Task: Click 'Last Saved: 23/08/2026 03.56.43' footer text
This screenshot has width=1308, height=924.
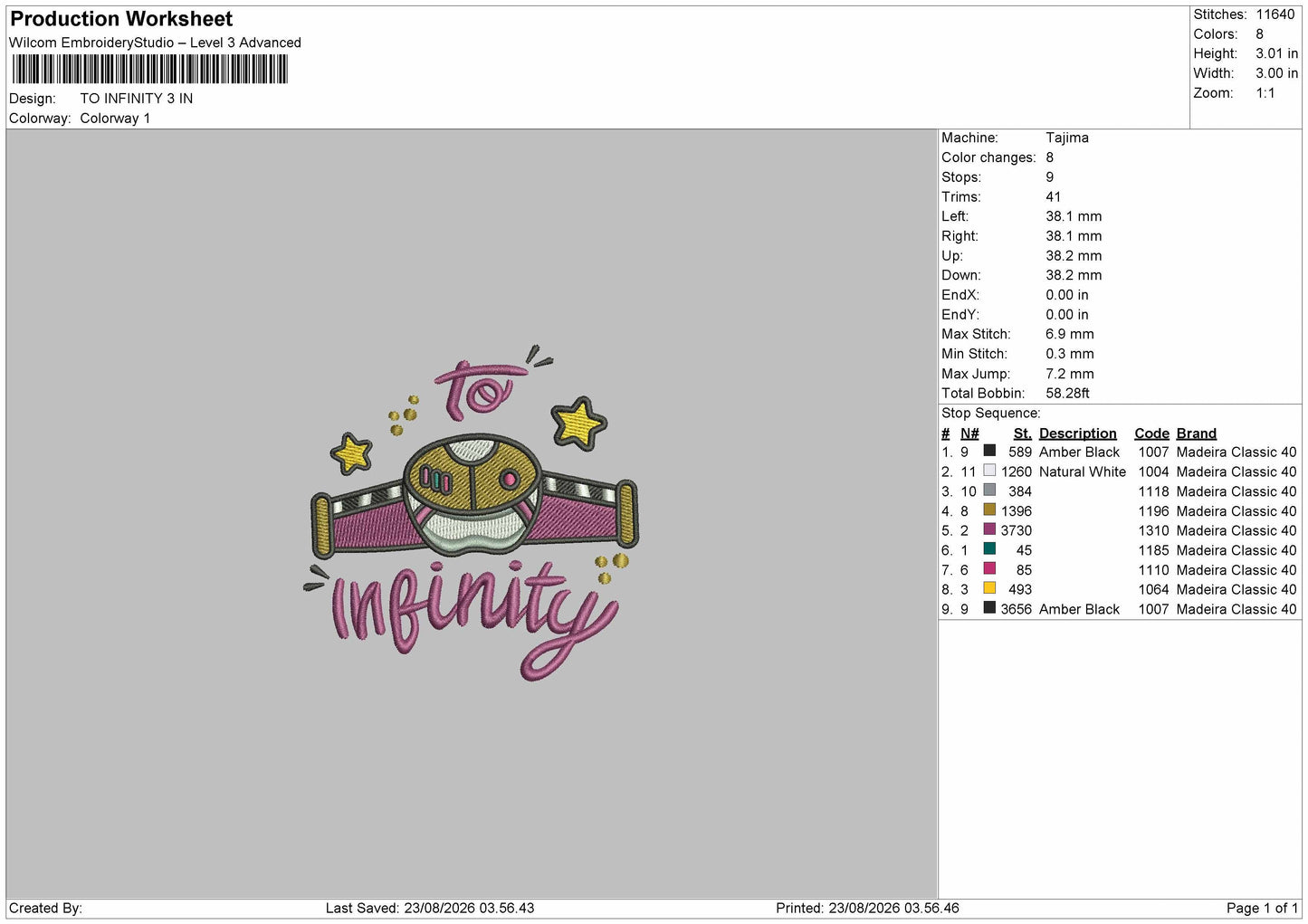Action: [x=430, y=908]
